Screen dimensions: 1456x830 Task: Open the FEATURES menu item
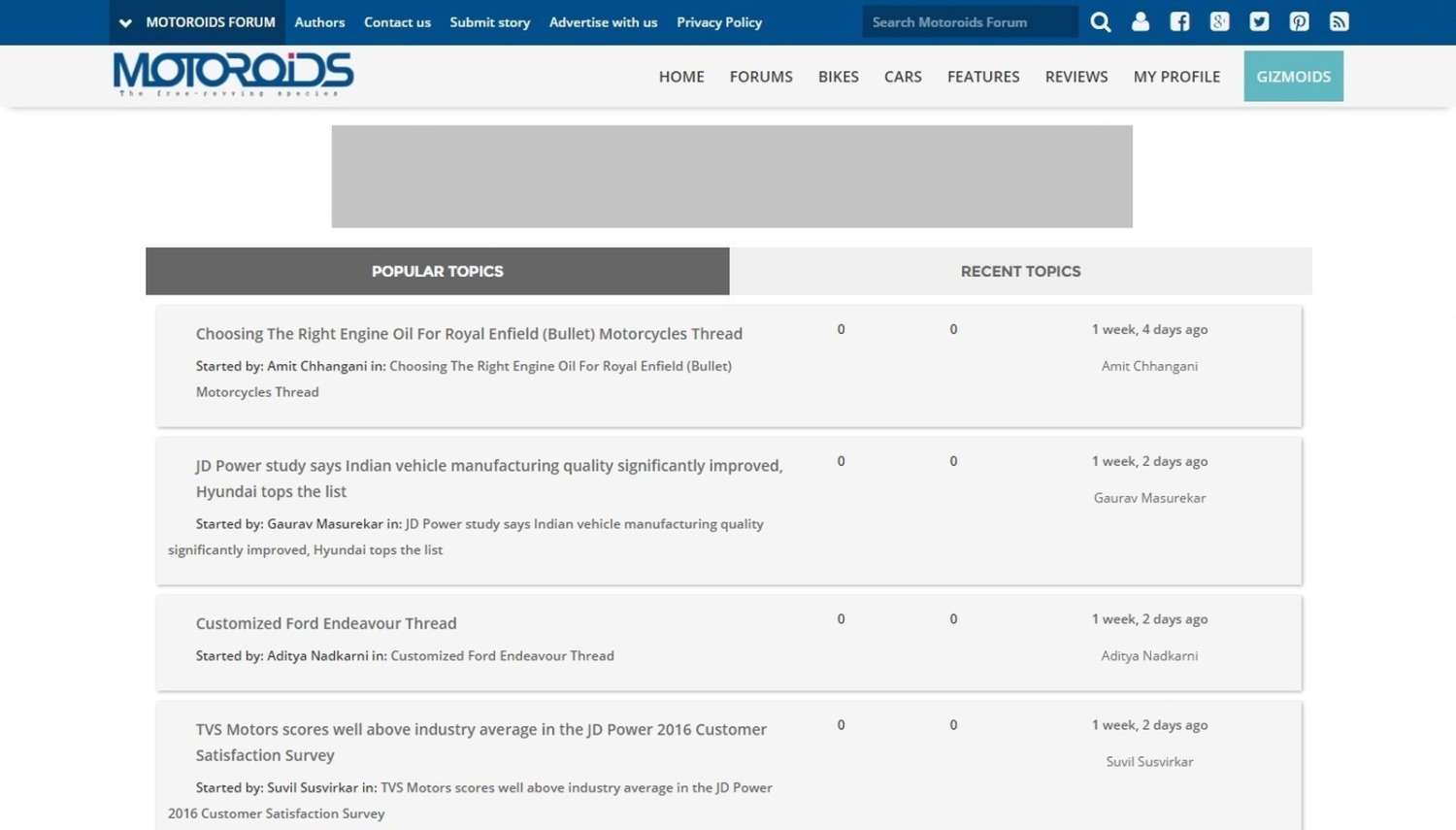(x=983, y=77)
